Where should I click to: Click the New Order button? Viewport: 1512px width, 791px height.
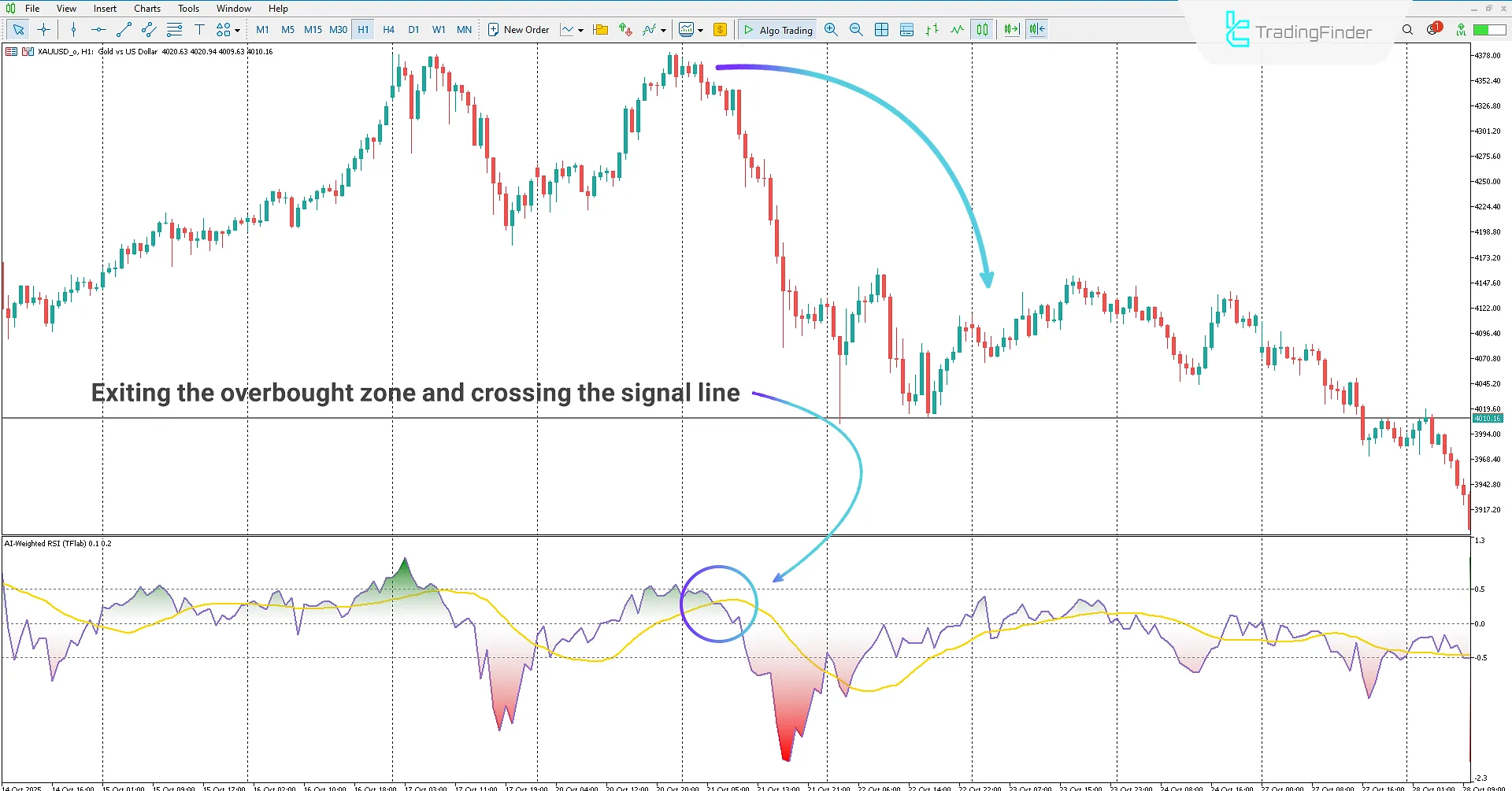coord(519,29)
